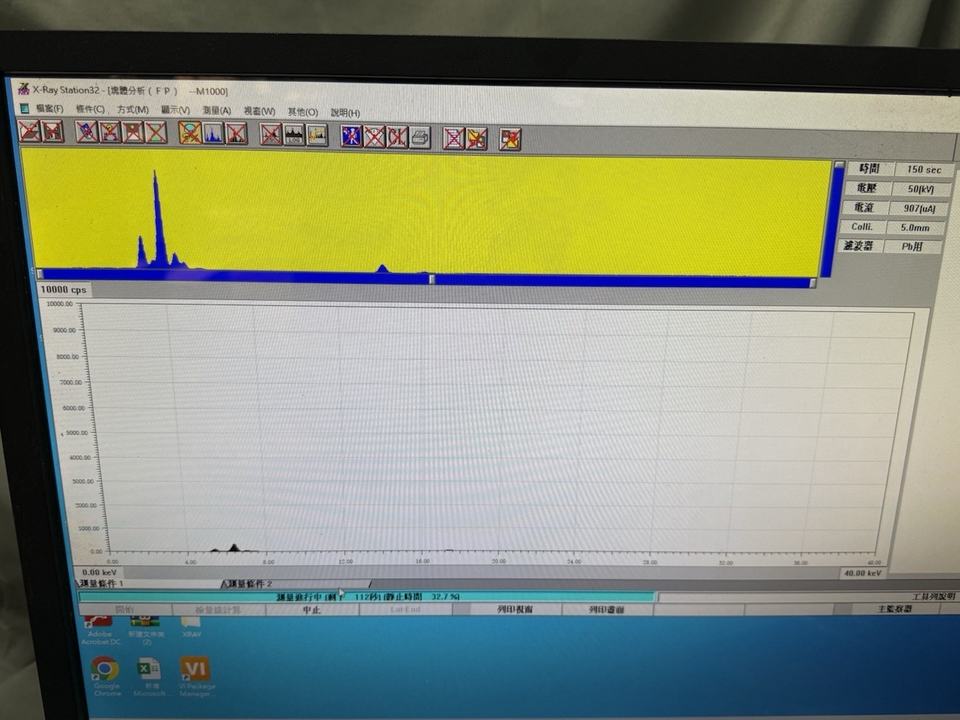960x720 pixels.
Task: Click the greyed Lot End button
Action: (x=405, y=610)
